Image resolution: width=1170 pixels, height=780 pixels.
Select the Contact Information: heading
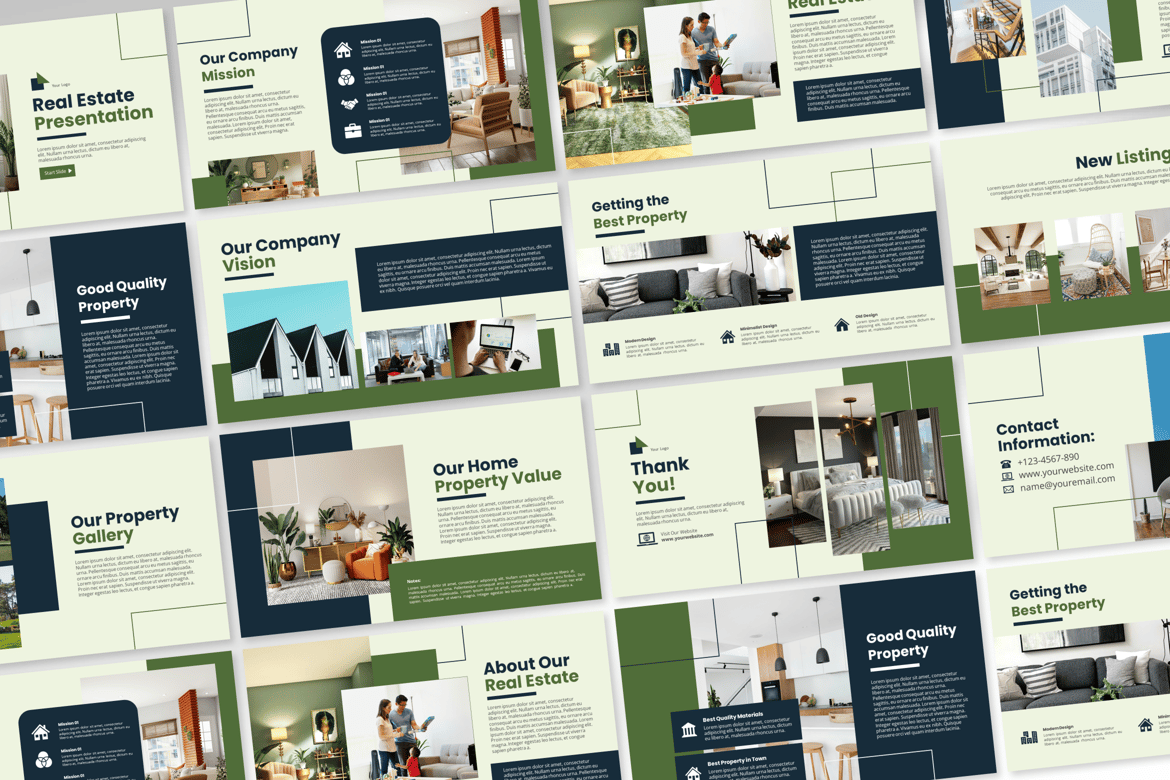(x=1045, y=434)
